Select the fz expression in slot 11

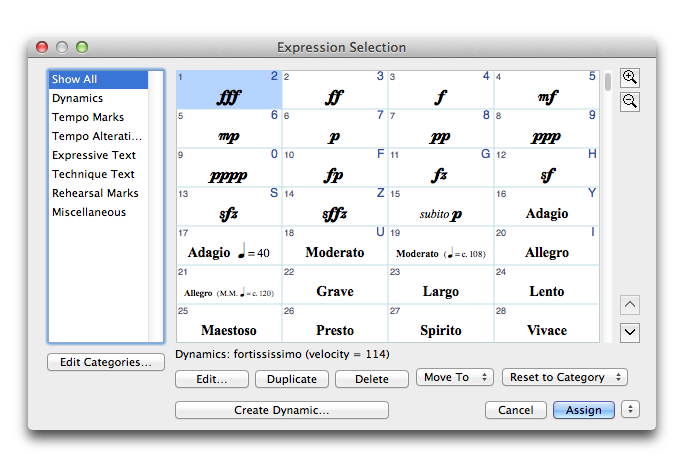point(441,168)
